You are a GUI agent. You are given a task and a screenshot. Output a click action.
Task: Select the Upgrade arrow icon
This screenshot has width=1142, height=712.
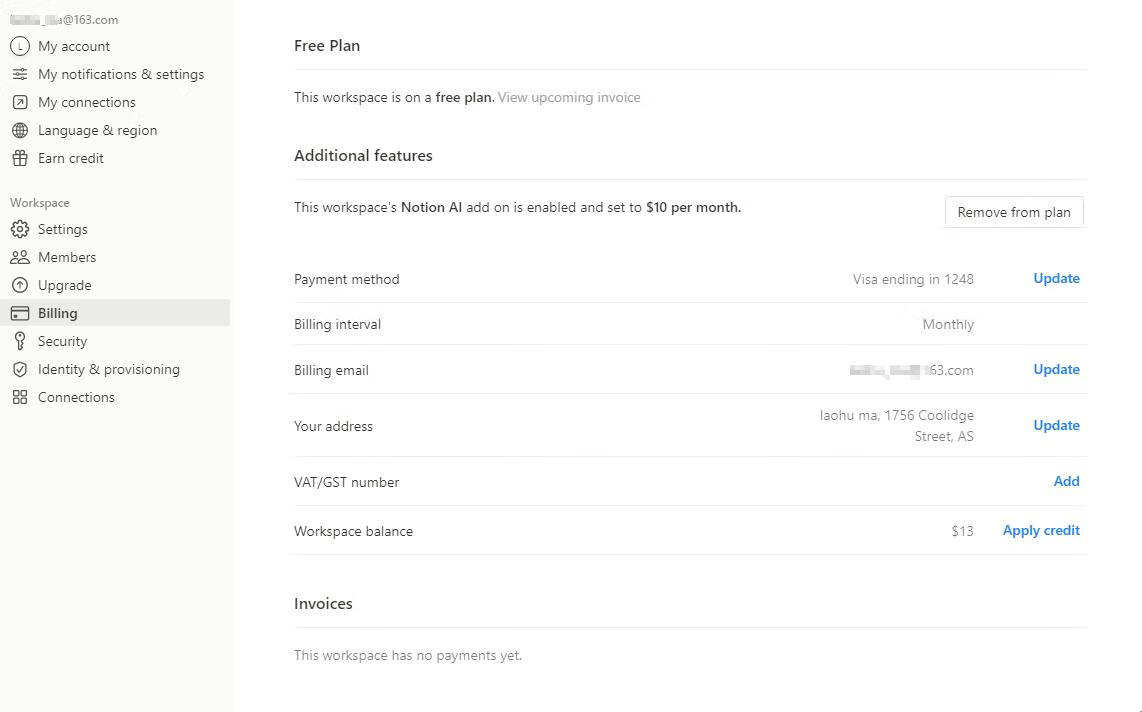(x=20, y=285)
